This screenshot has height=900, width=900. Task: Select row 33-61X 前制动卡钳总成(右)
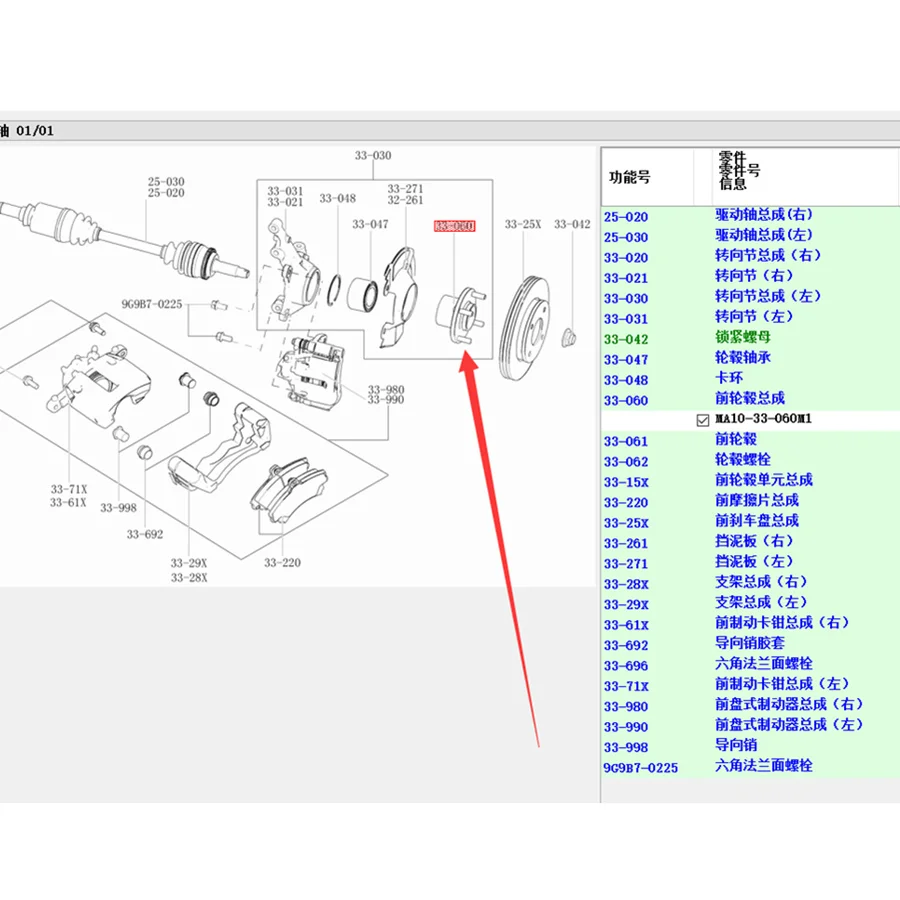pyautogui.click(x=750, y=624)
